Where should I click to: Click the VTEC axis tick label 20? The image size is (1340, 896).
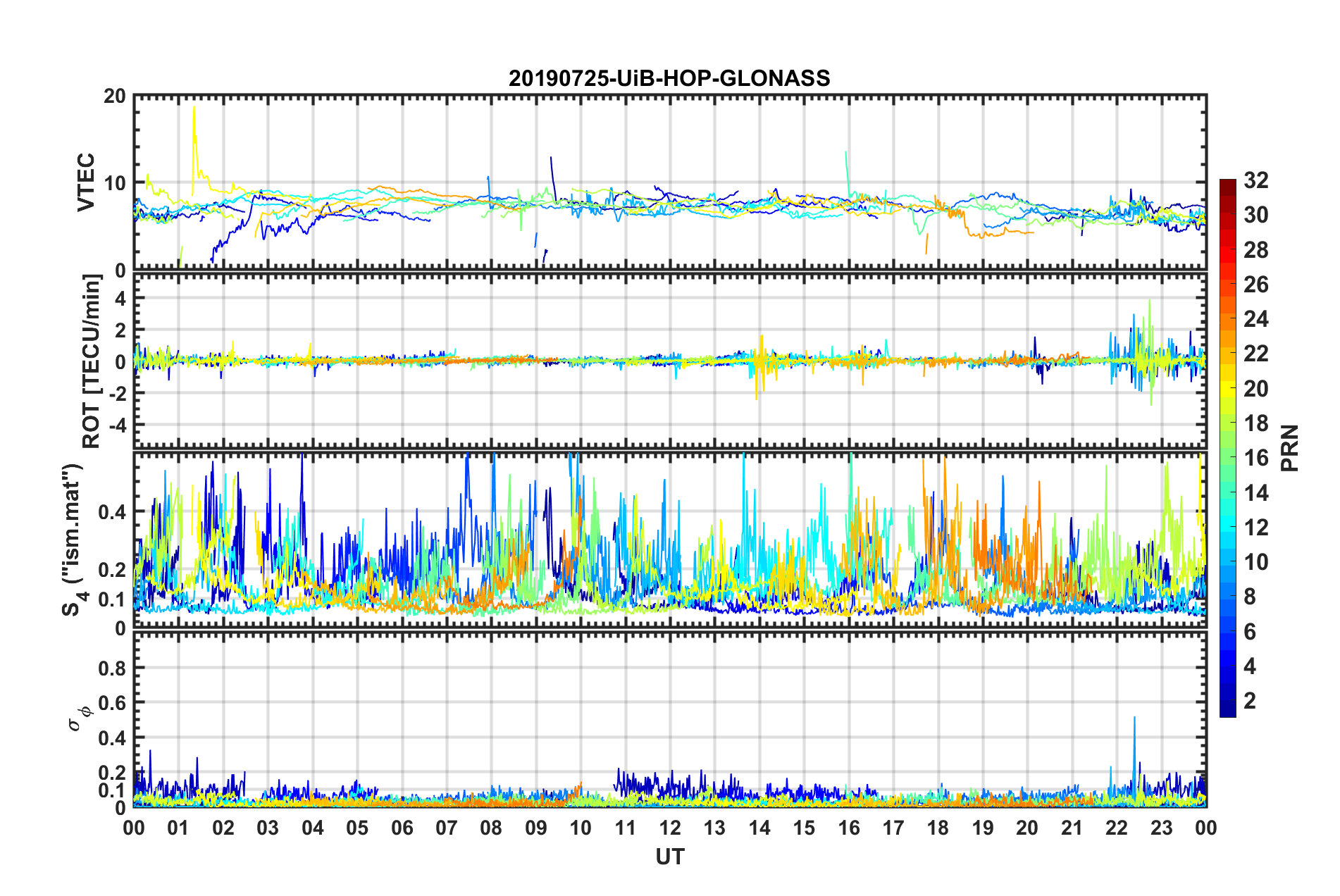point(114,97)
